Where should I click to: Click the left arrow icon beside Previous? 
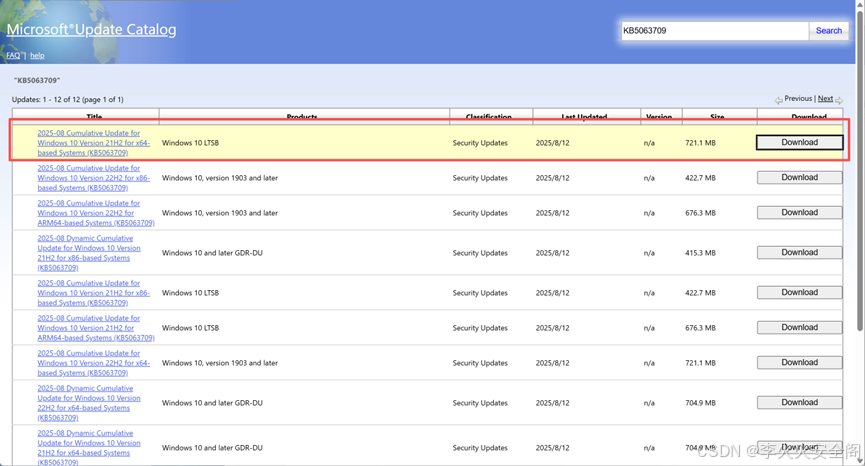click(778, 100)
